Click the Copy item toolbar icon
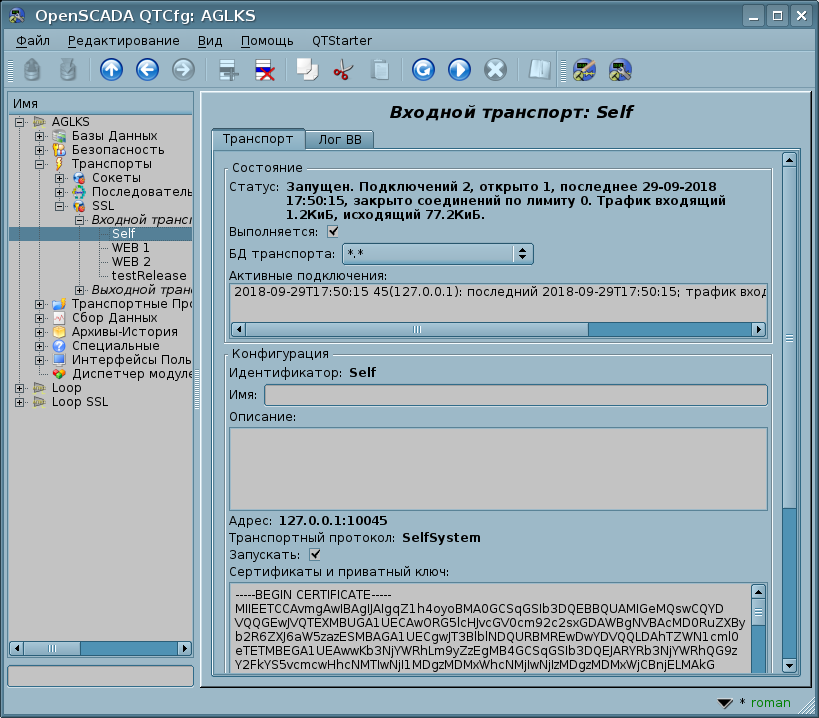Screen dimensions: 819x718 point(307,69)
